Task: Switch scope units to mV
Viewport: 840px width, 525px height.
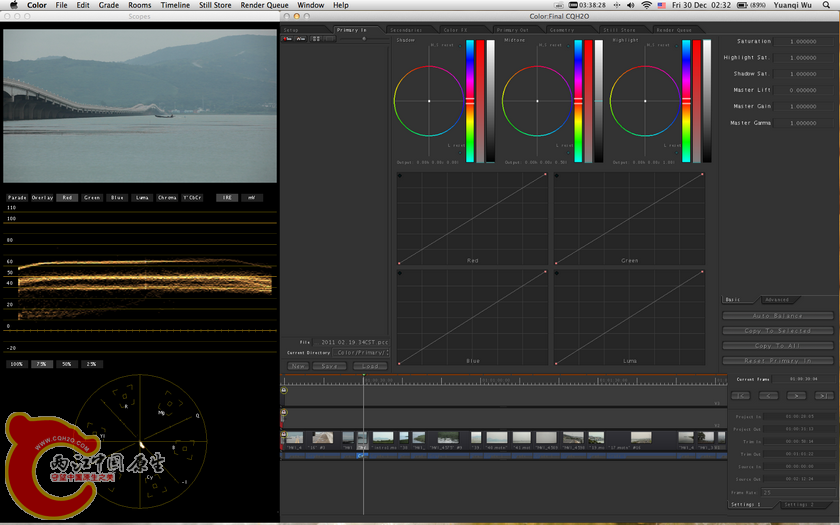Action: (251, 198)
